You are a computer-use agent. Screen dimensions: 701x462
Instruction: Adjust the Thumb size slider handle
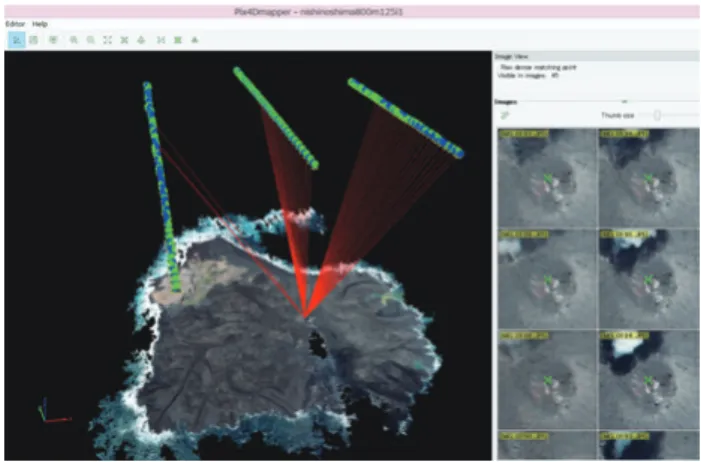pos(657,115)
